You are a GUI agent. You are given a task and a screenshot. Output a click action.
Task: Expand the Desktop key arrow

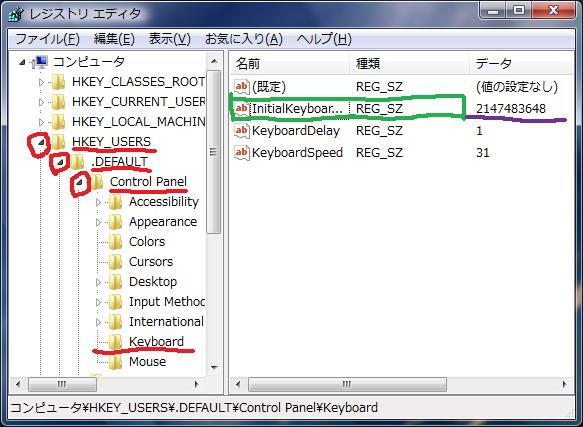[99, 282]
